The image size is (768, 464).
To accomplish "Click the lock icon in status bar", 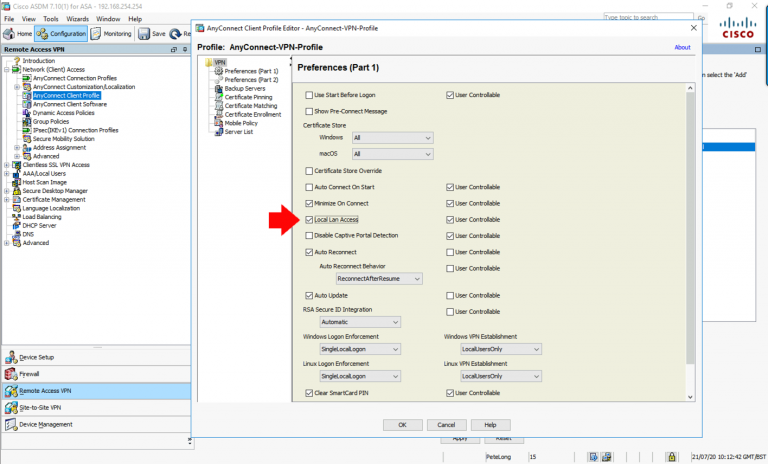I will 672,457.
